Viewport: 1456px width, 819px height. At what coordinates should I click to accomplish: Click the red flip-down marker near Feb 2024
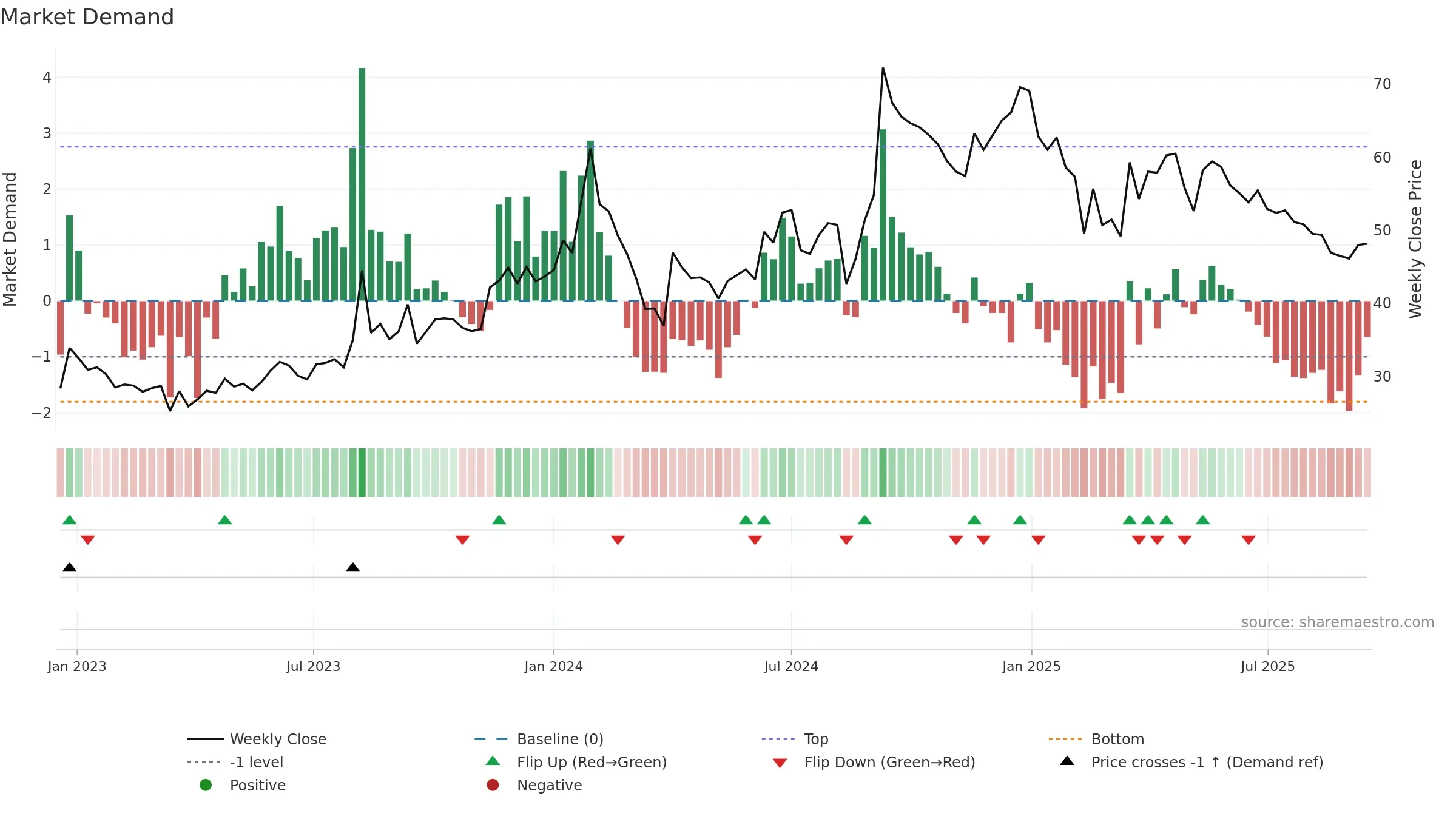click(618, 540)
